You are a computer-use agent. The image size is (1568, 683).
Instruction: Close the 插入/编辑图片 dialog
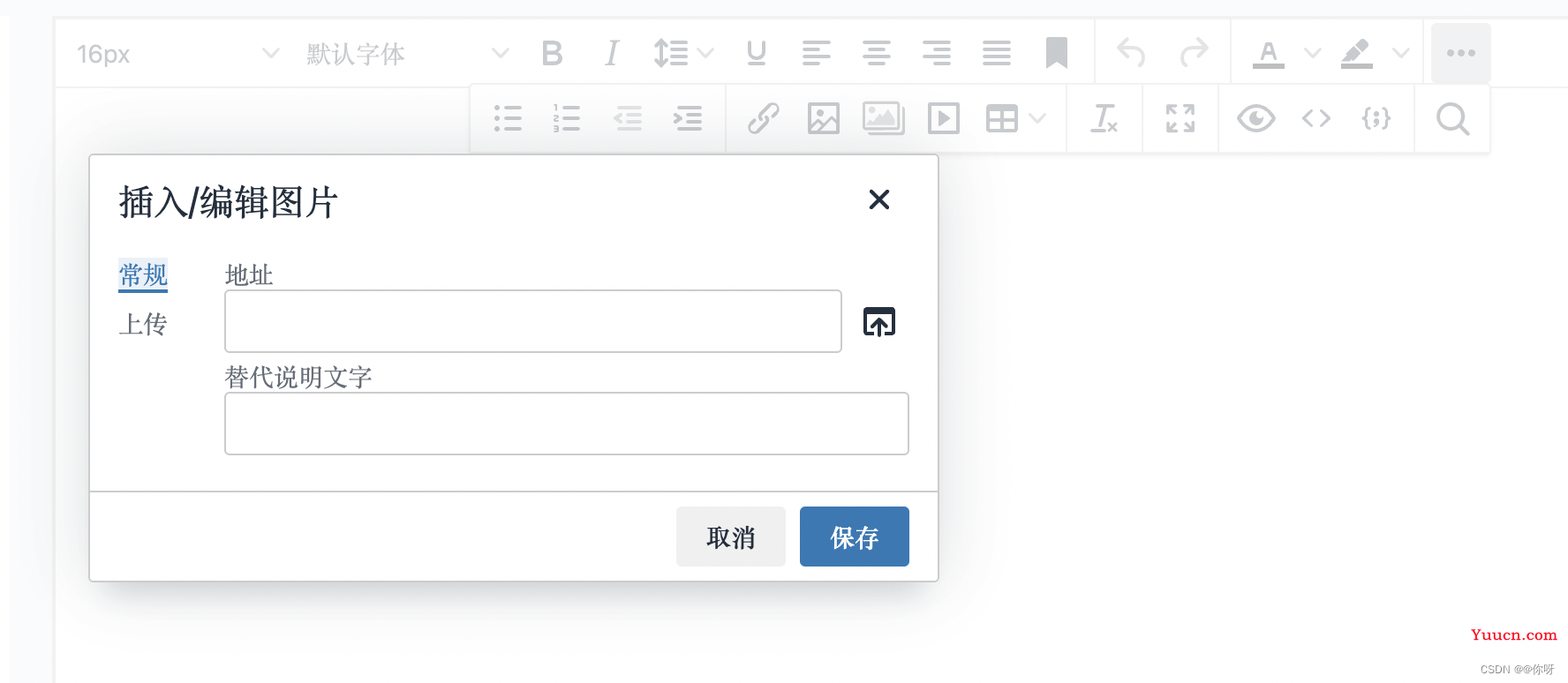[x=879, y=199]
